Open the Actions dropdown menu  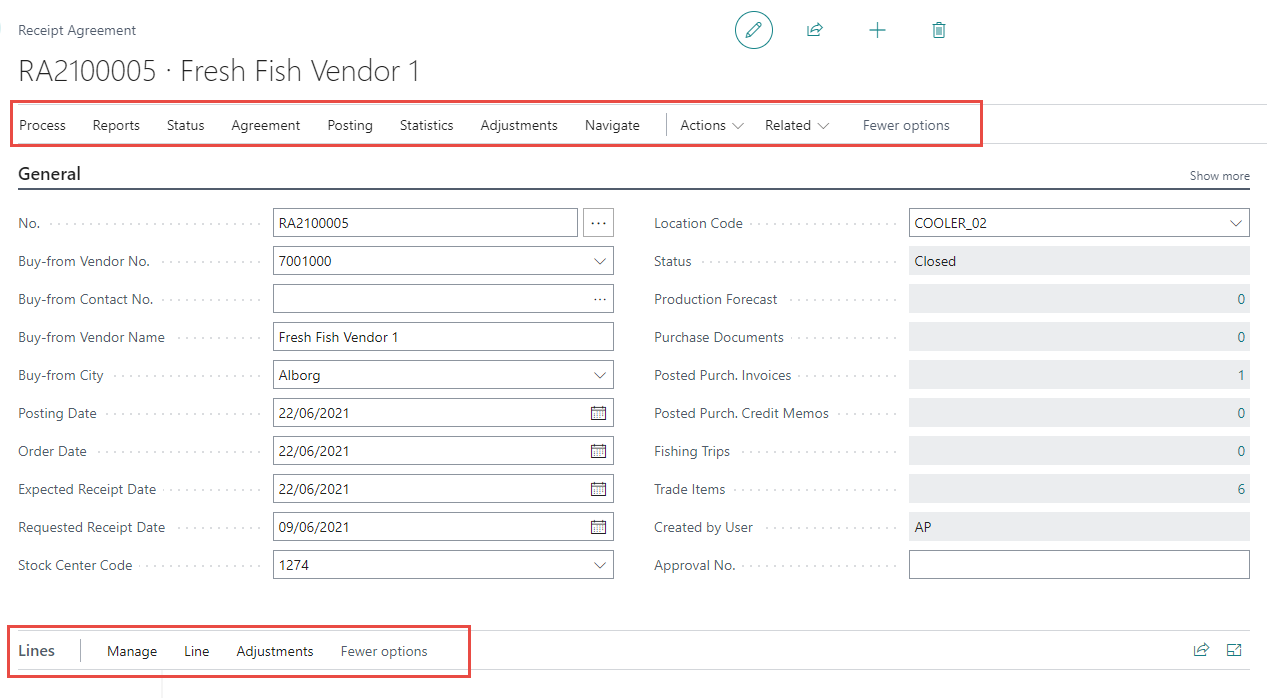711,125
